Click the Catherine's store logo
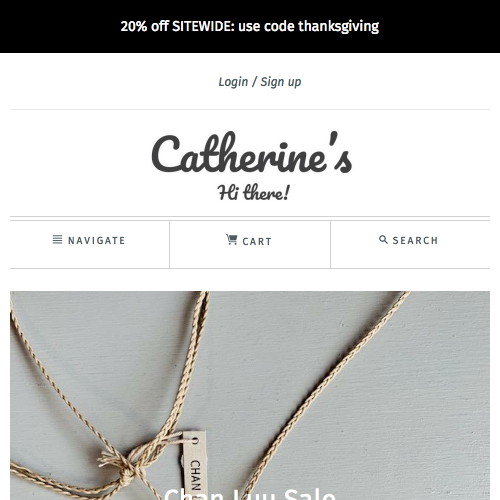500x500 pixels. coord(252,153)
